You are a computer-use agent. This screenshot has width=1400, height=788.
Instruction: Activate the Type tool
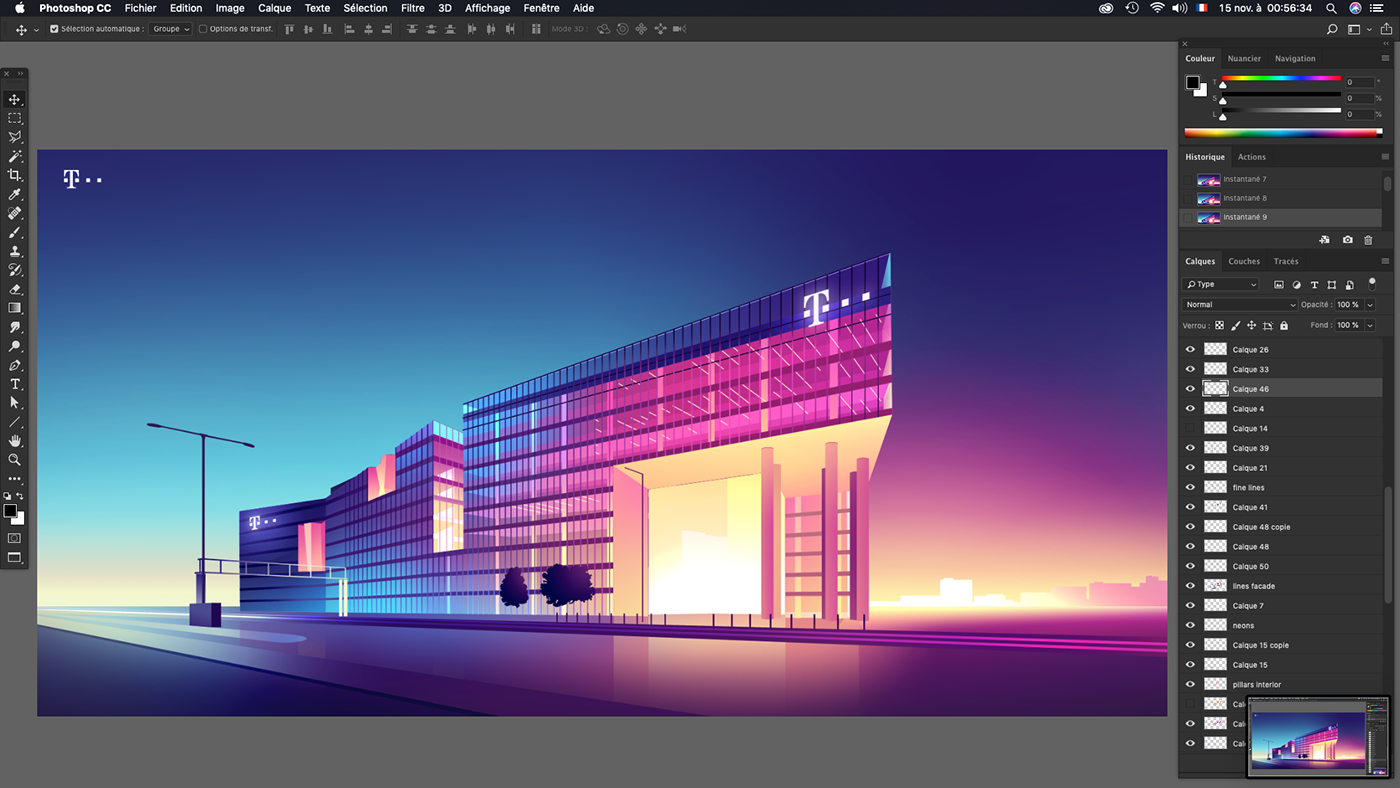point(15,384)
